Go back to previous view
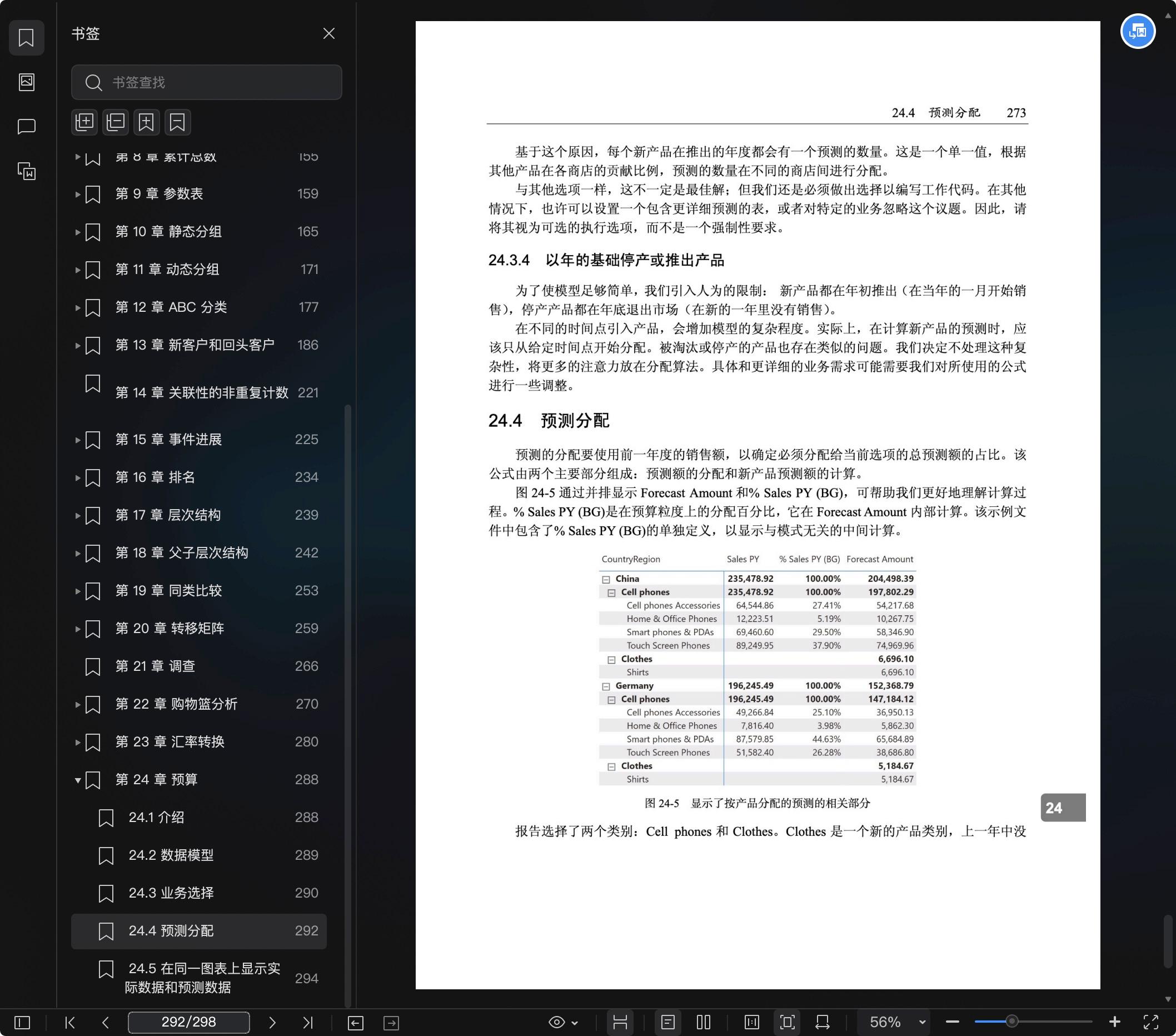This screenshot has width=1176, height=1036. point(356,1023)
